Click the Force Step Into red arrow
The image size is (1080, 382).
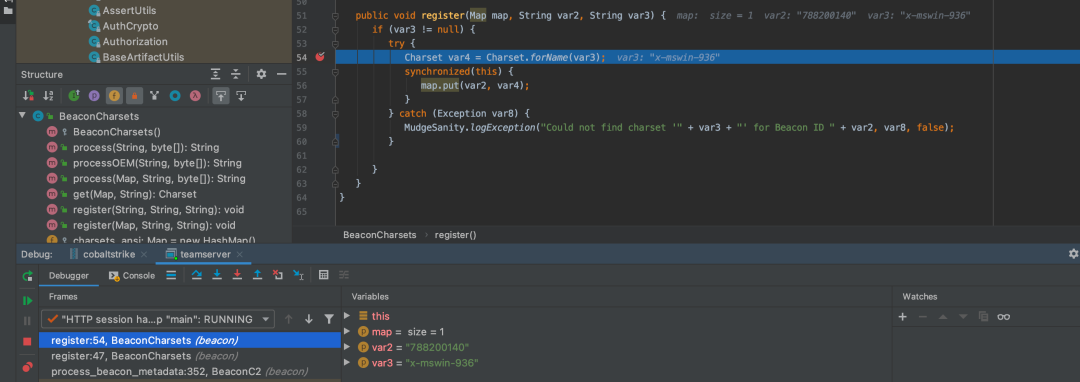tap(237, 275)
